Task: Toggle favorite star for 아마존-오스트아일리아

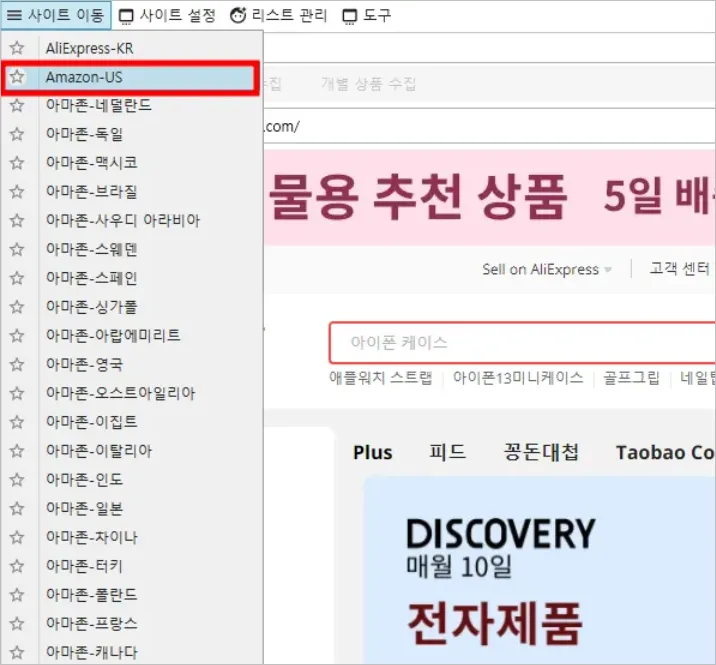Action: point(17,393)
